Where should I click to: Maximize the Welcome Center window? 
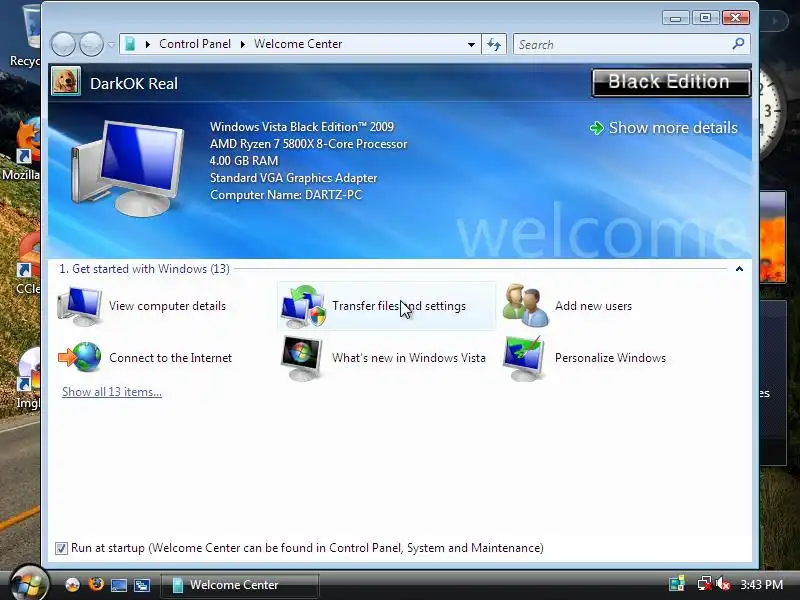point(705,18)
